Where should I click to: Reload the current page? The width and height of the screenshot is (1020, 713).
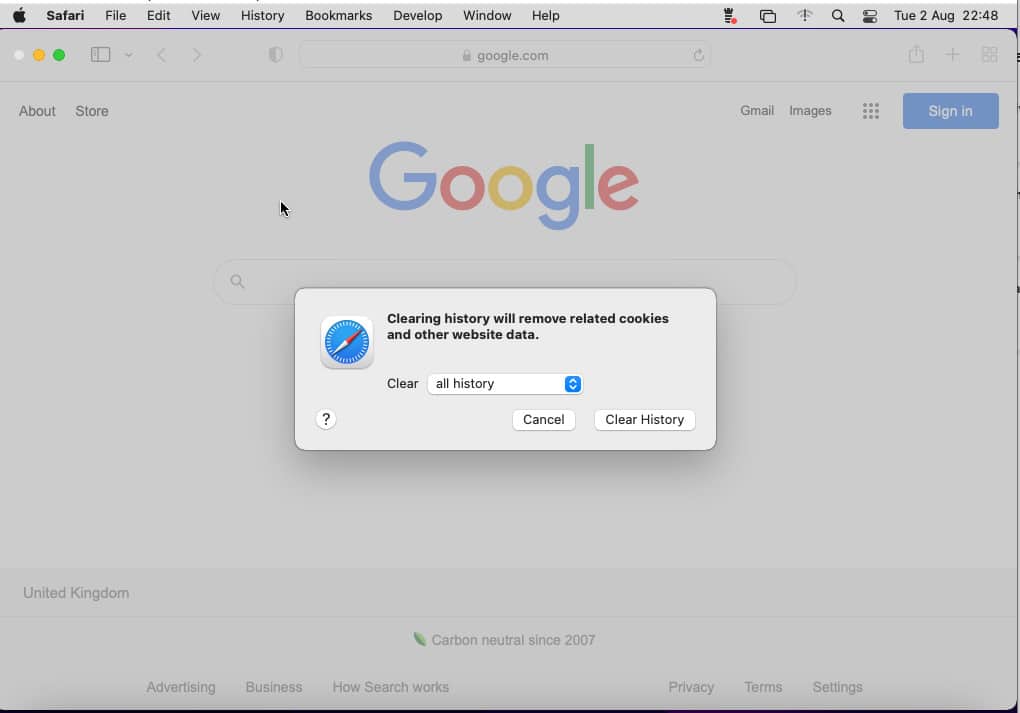[x=699, y=55]
